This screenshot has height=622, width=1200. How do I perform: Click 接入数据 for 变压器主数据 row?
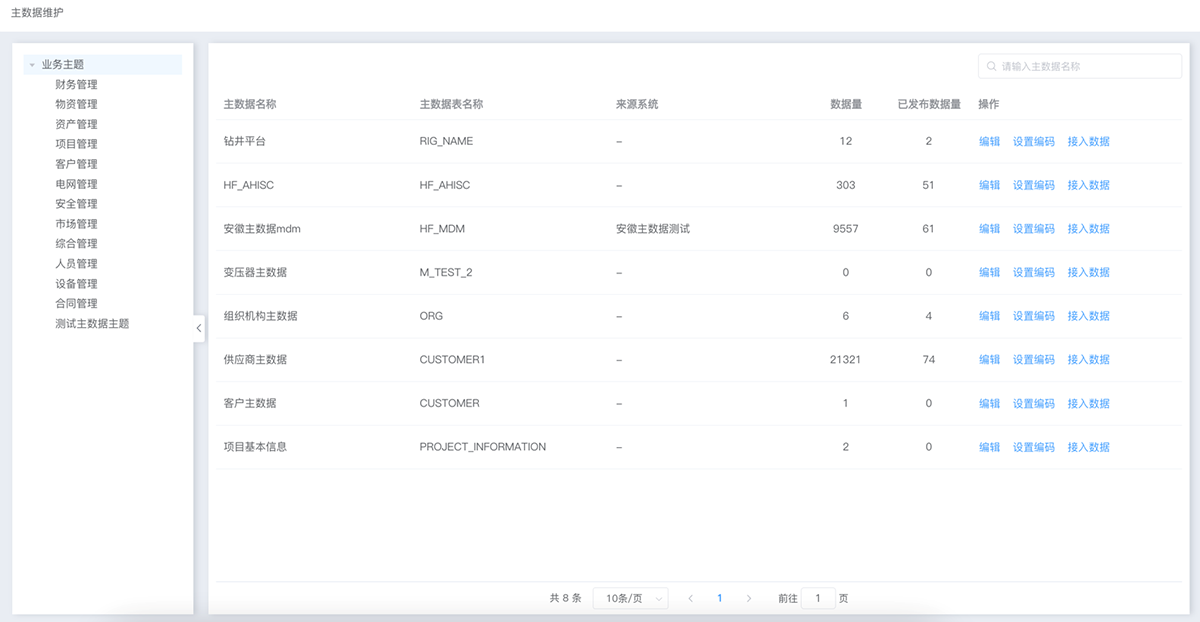coord(1089,272)
